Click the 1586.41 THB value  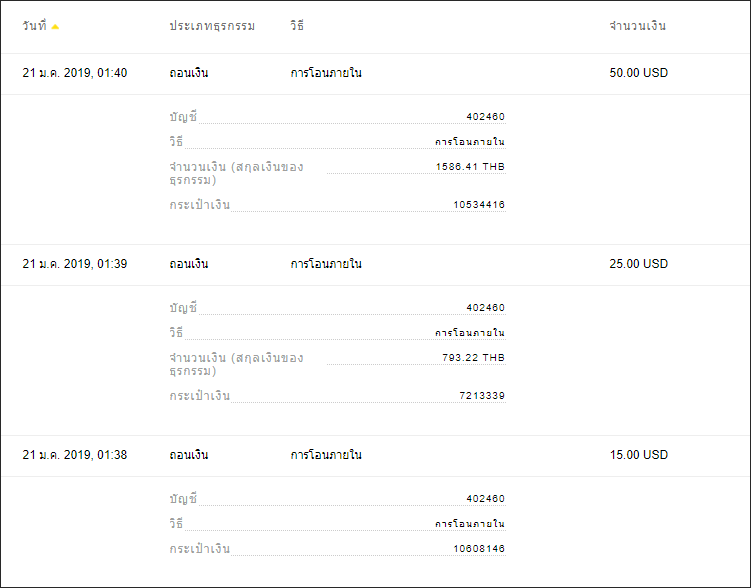(470, 167)
